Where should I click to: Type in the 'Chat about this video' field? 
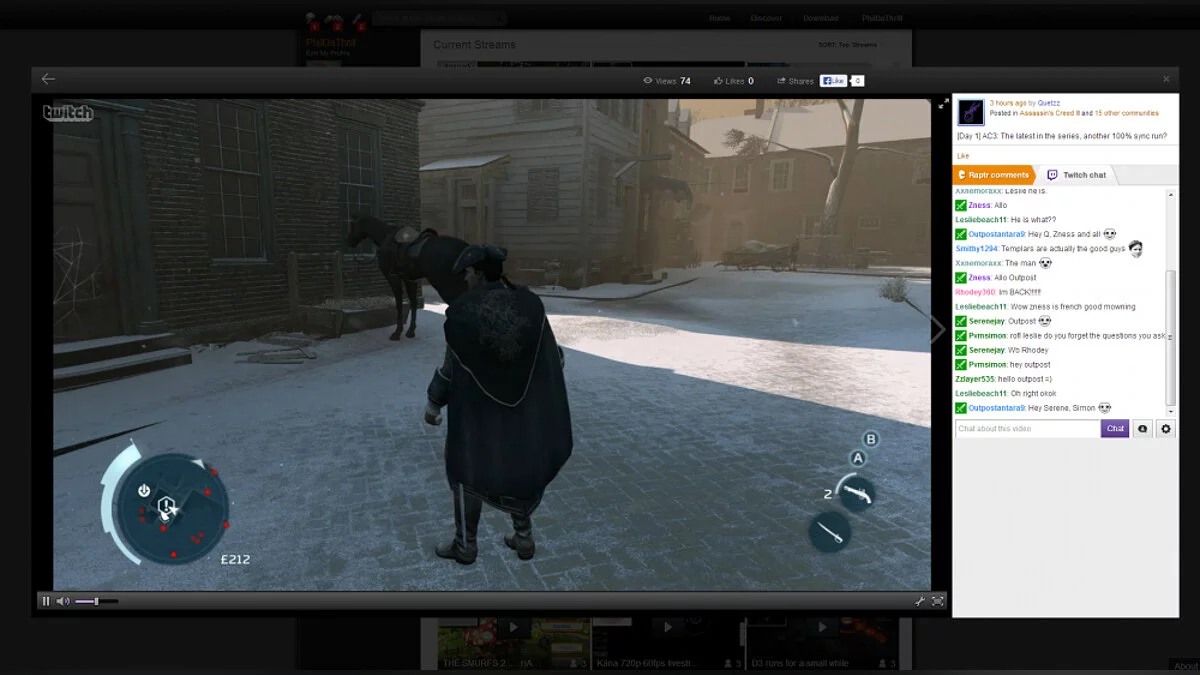(1027, 428)
